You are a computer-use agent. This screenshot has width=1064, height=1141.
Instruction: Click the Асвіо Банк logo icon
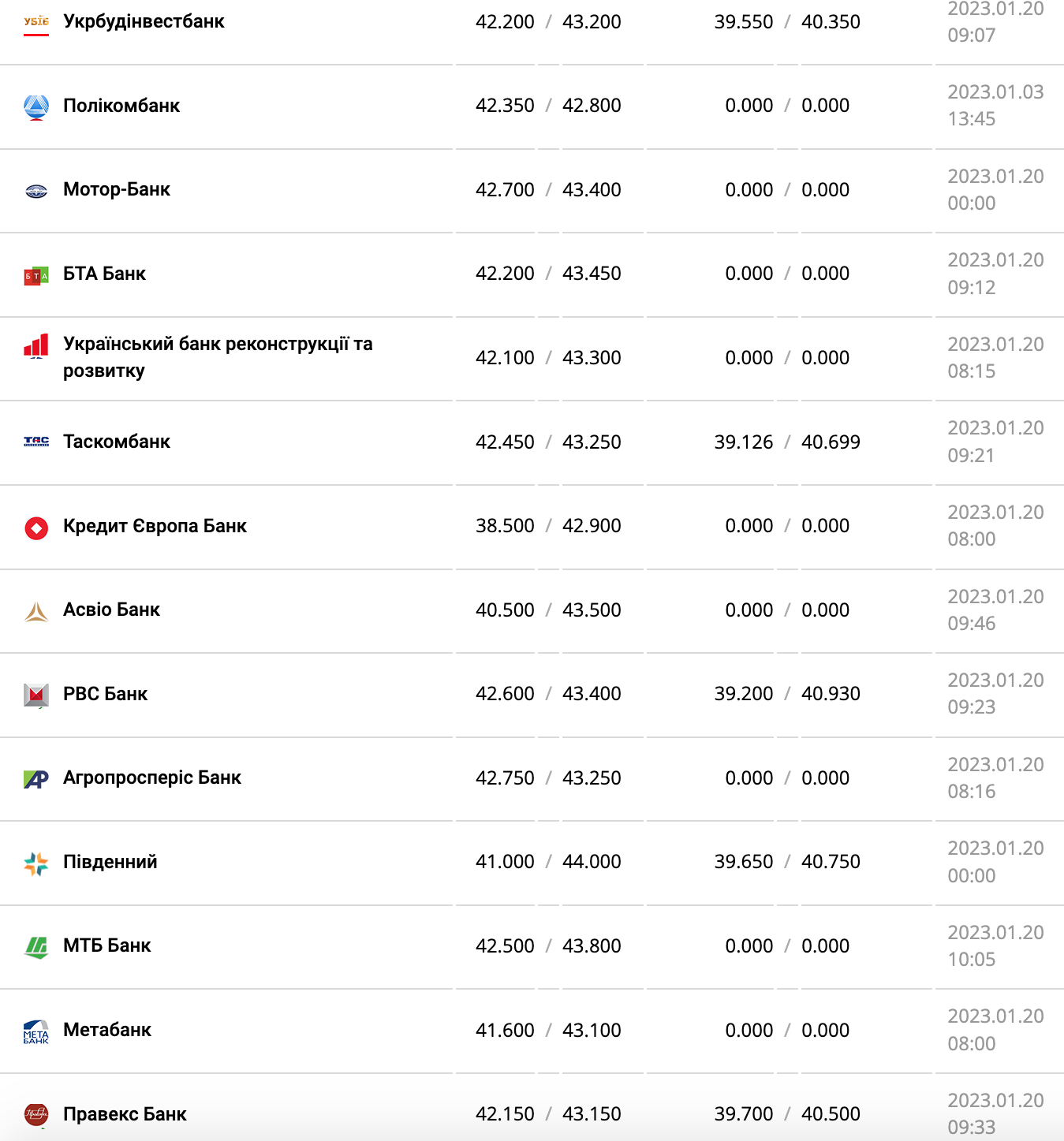pos(36,611)
